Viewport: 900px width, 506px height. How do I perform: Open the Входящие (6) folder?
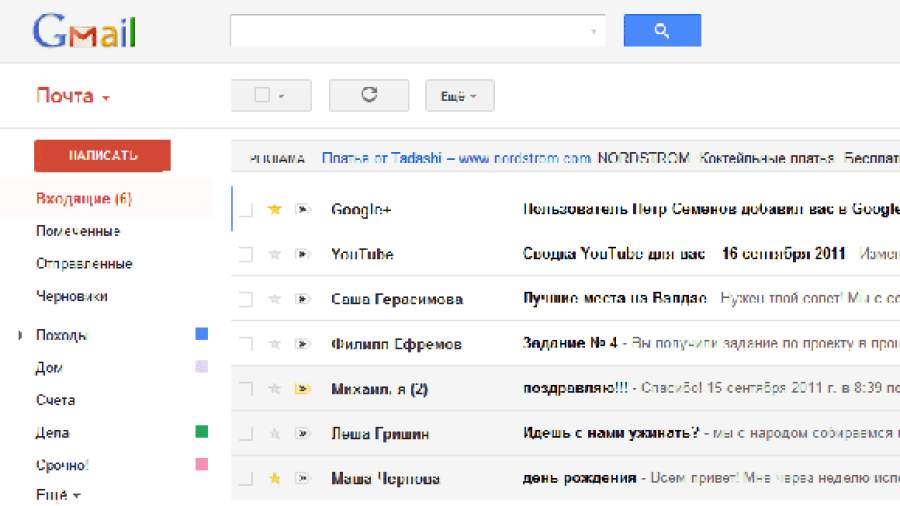(84, 198)
